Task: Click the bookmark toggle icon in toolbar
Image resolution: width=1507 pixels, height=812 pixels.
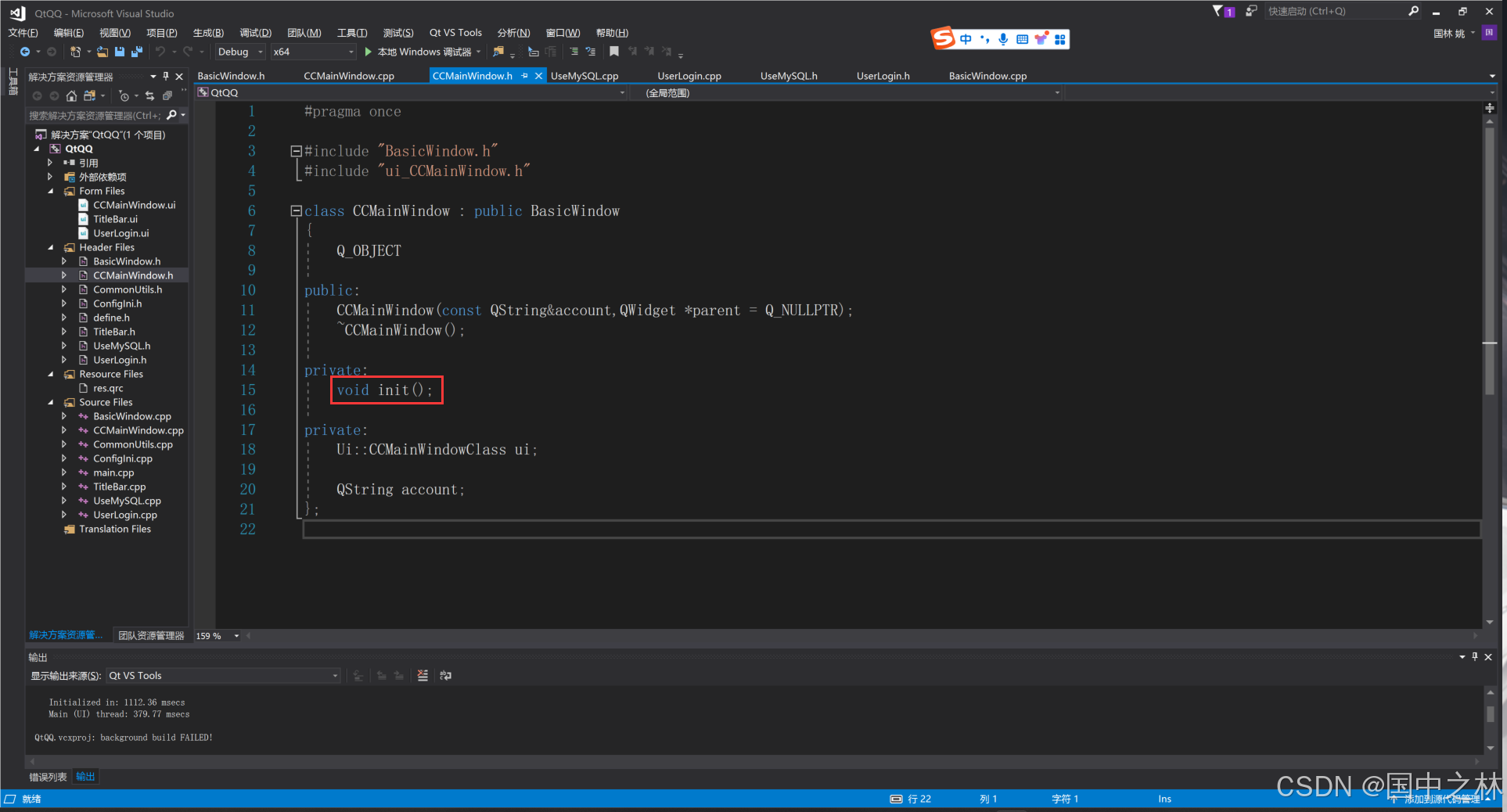Action: tap(614, 52)
